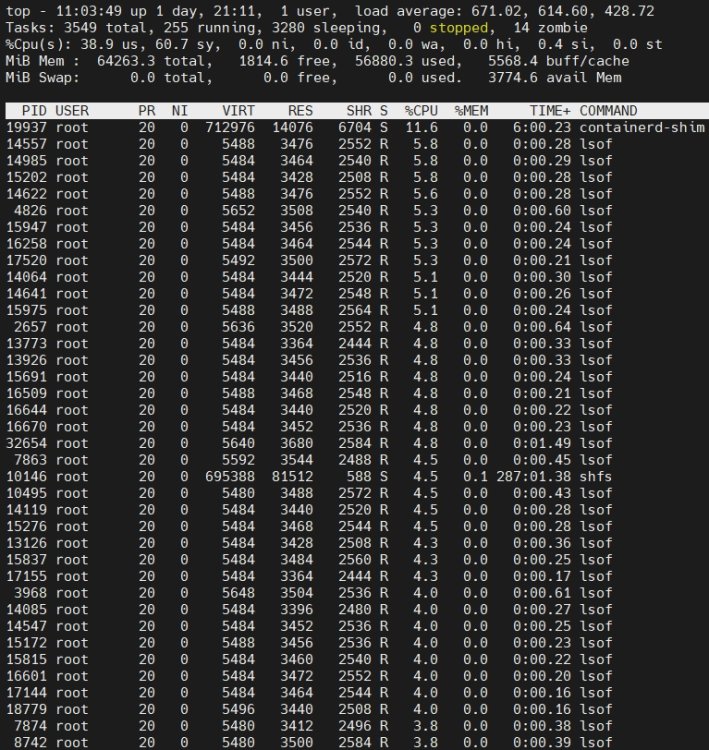Click PID 19937 in the process list
The image size is (709, 750).
point(27,128)
